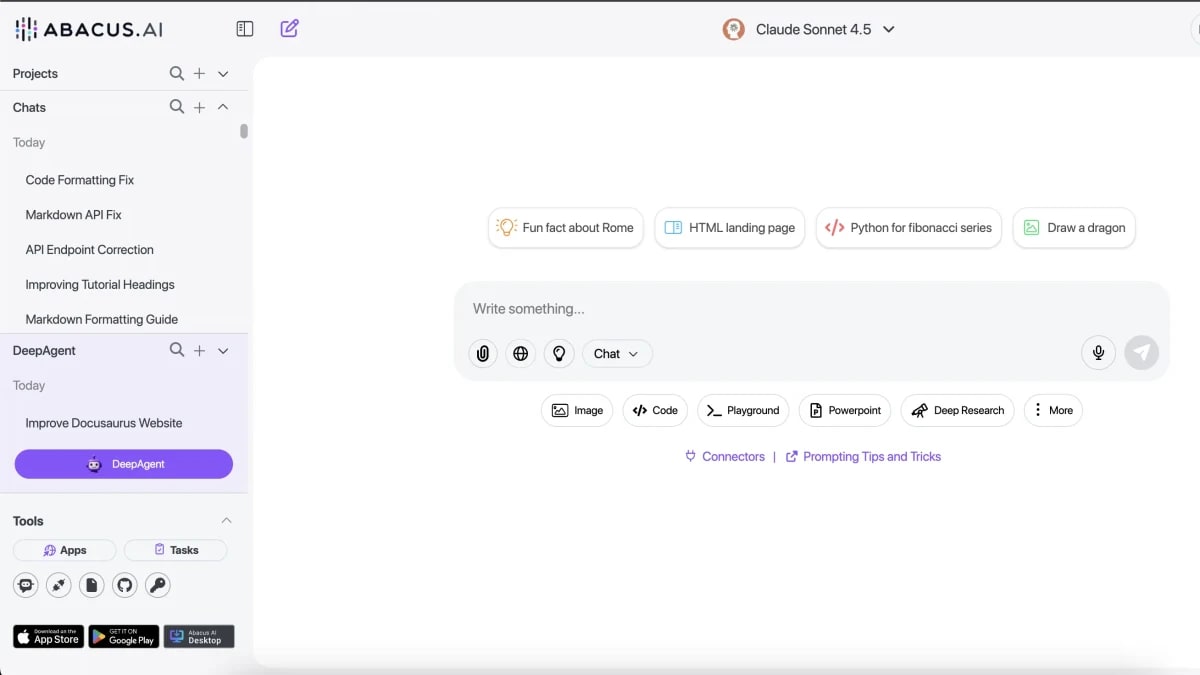Screen dimensions: 1200x675
Task: Click the sidebar scrollbar thumb
Action: pos(244,131)
